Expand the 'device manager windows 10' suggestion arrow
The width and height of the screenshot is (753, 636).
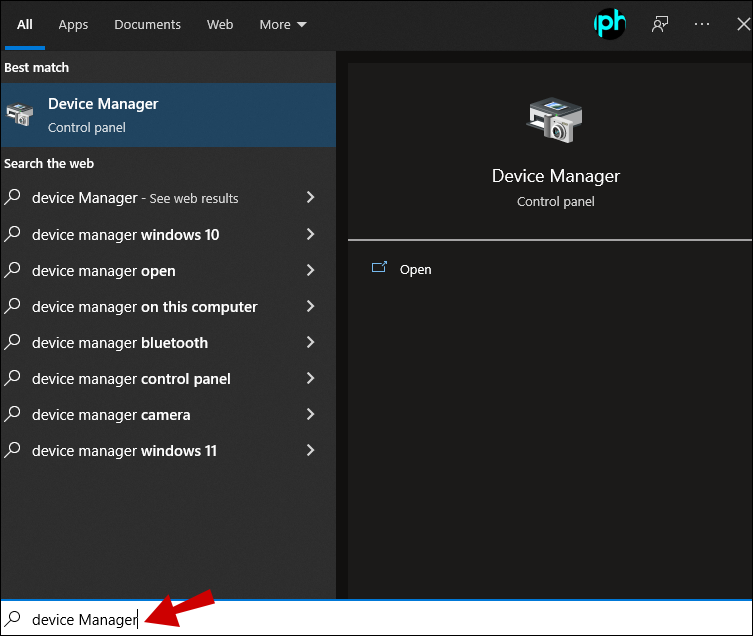point(310,234)
